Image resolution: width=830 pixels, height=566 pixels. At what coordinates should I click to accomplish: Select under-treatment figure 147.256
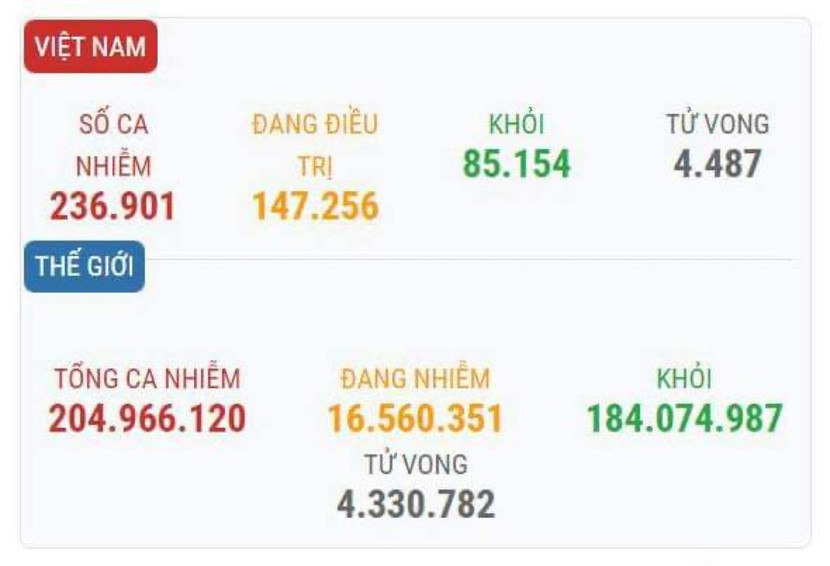point(315,206)
